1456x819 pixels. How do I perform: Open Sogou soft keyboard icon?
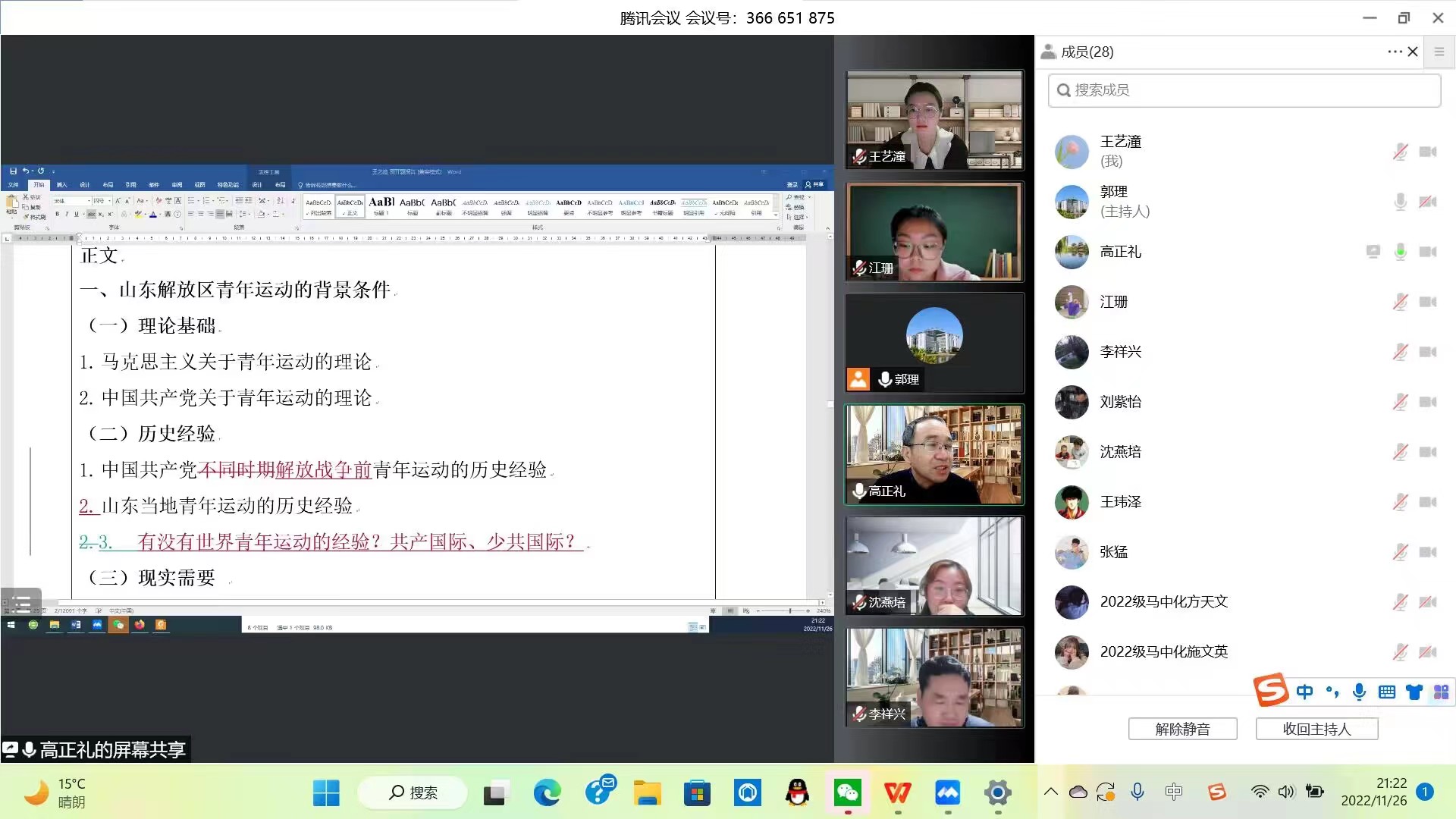[x=1387, y=692]
